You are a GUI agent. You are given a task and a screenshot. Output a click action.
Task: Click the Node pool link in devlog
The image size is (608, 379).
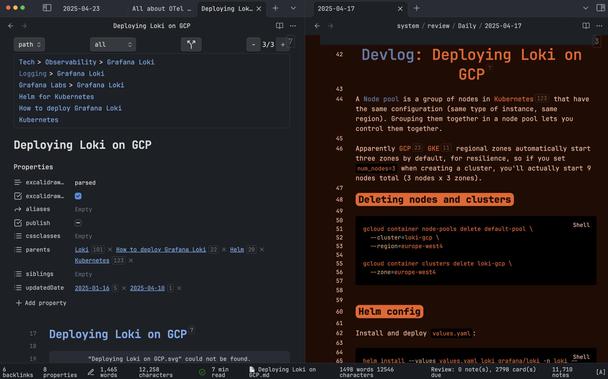[x=381, y=99]
